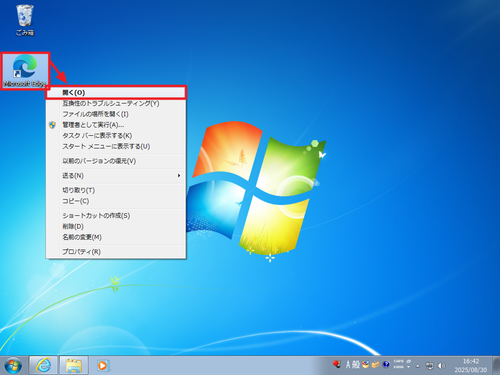This screenshot has height=375, width=500.
Task: Click the Show Desktop strip beside the clock
Action: 496,365
